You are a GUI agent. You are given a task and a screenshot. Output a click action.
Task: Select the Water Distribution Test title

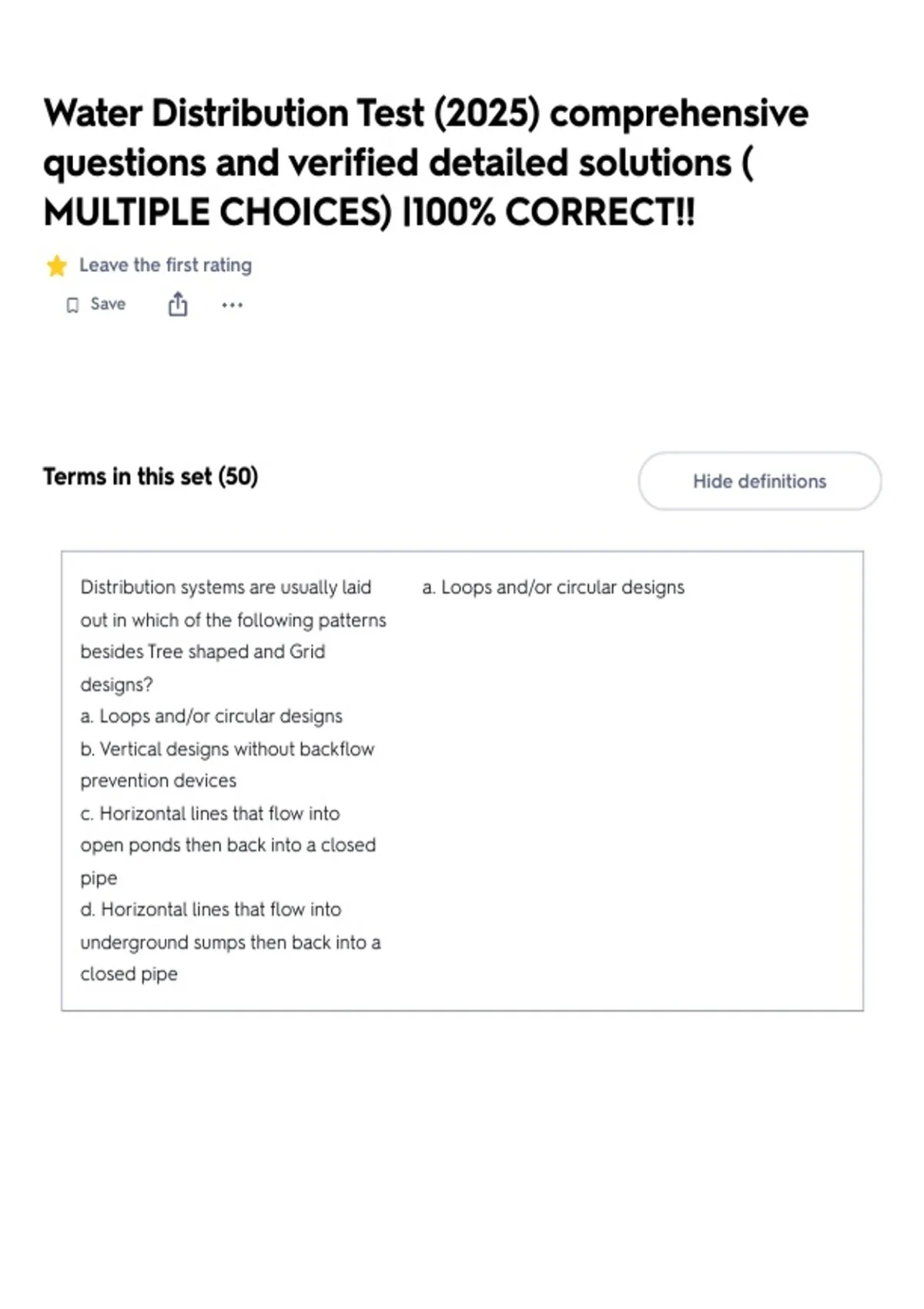tap(426, 162)
